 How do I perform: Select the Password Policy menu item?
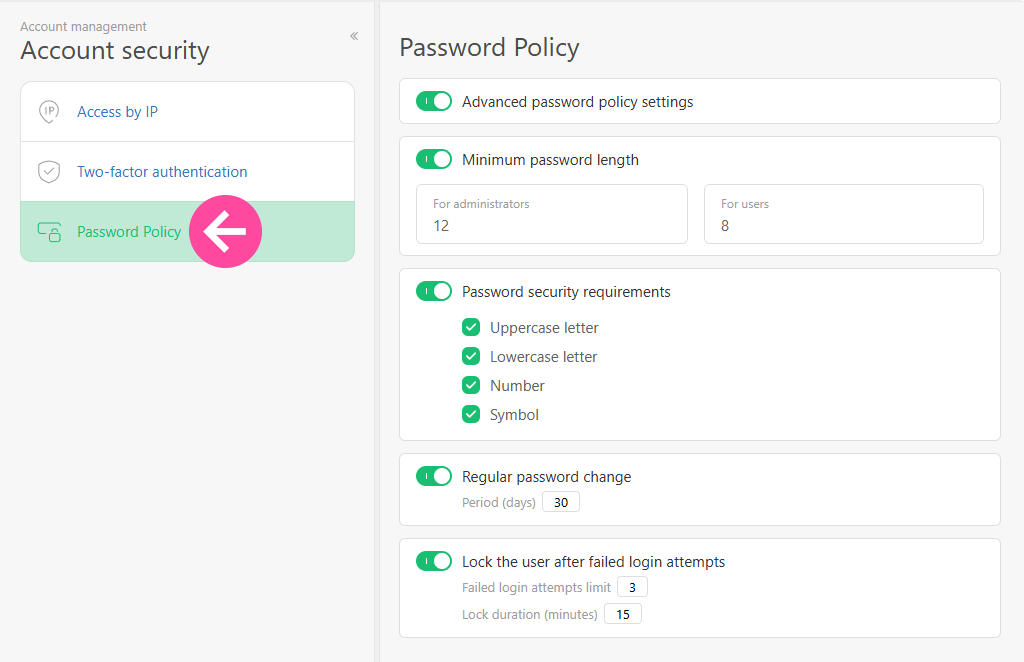tap(129, 232)
